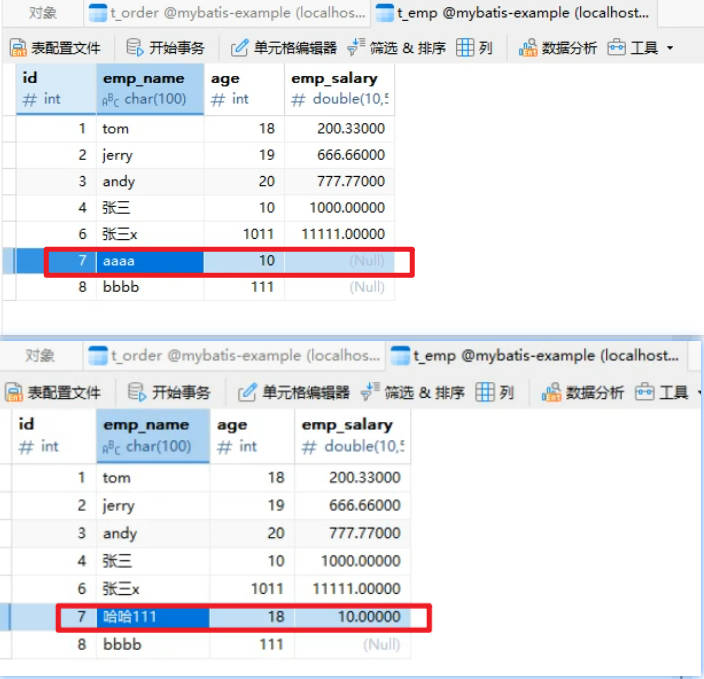This screenshot has width=704, height=679.
Task: Click tools toolbox icon in top window
Action: [616, 47]
